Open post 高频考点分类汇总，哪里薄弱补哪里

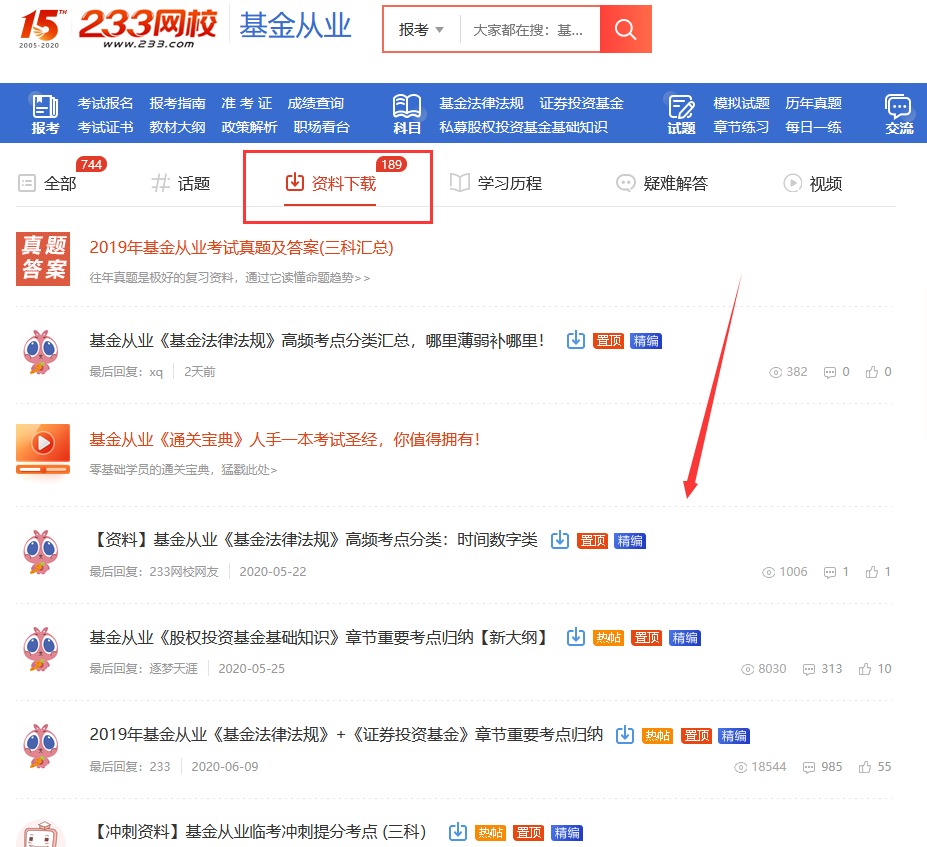click(x=317, y=341)
